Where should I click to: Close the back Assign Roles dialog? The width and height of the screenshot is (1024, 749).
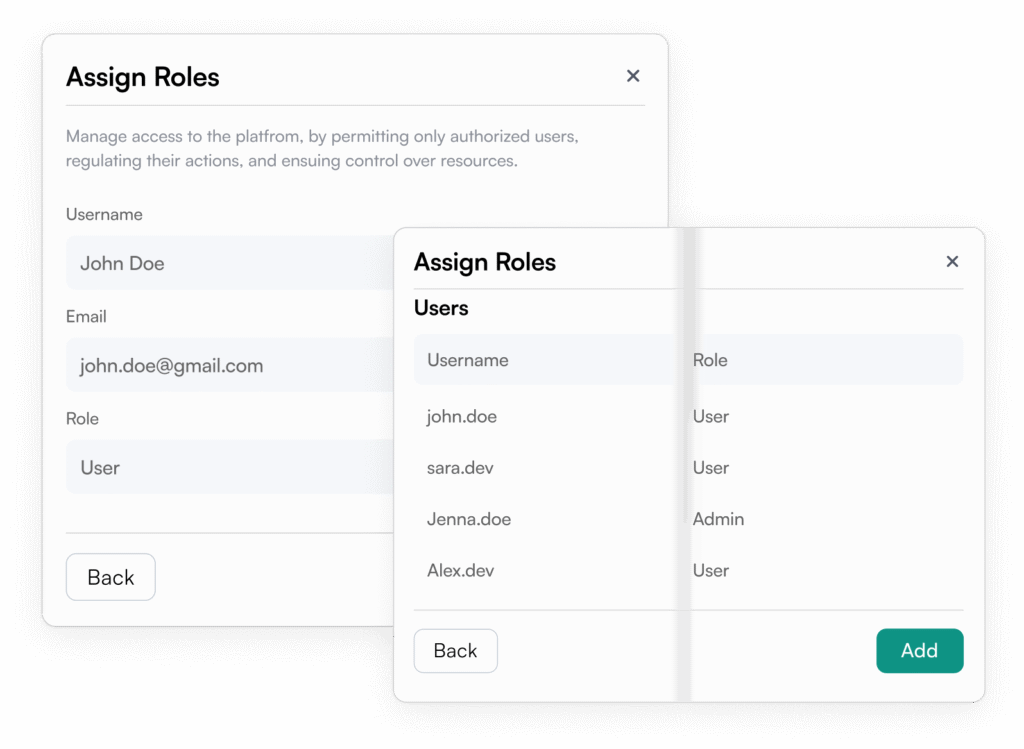pyautogui.click(x=633, y=76)
